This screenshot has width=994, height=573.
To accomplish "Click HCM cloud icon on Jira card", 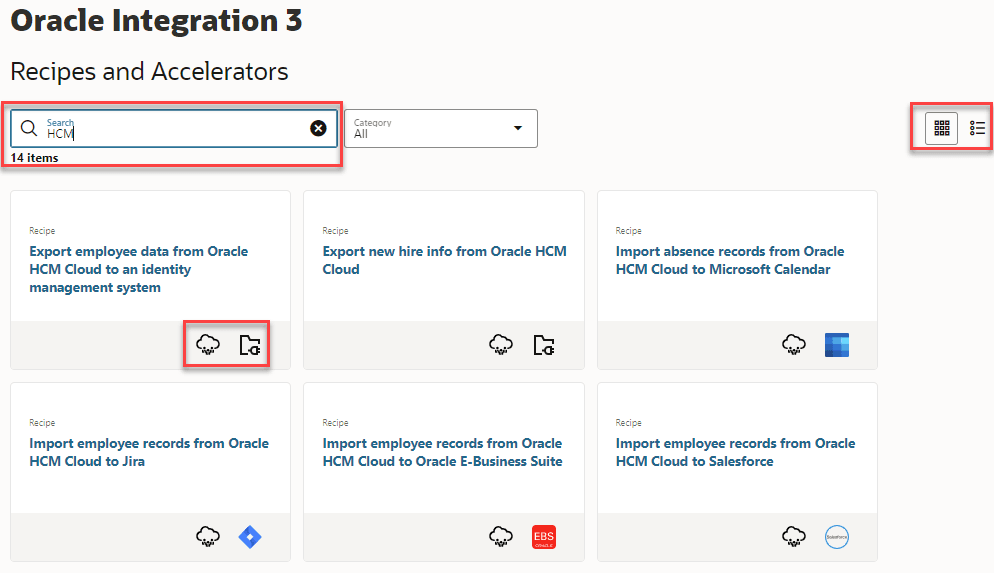I will [x=208, y=537].
